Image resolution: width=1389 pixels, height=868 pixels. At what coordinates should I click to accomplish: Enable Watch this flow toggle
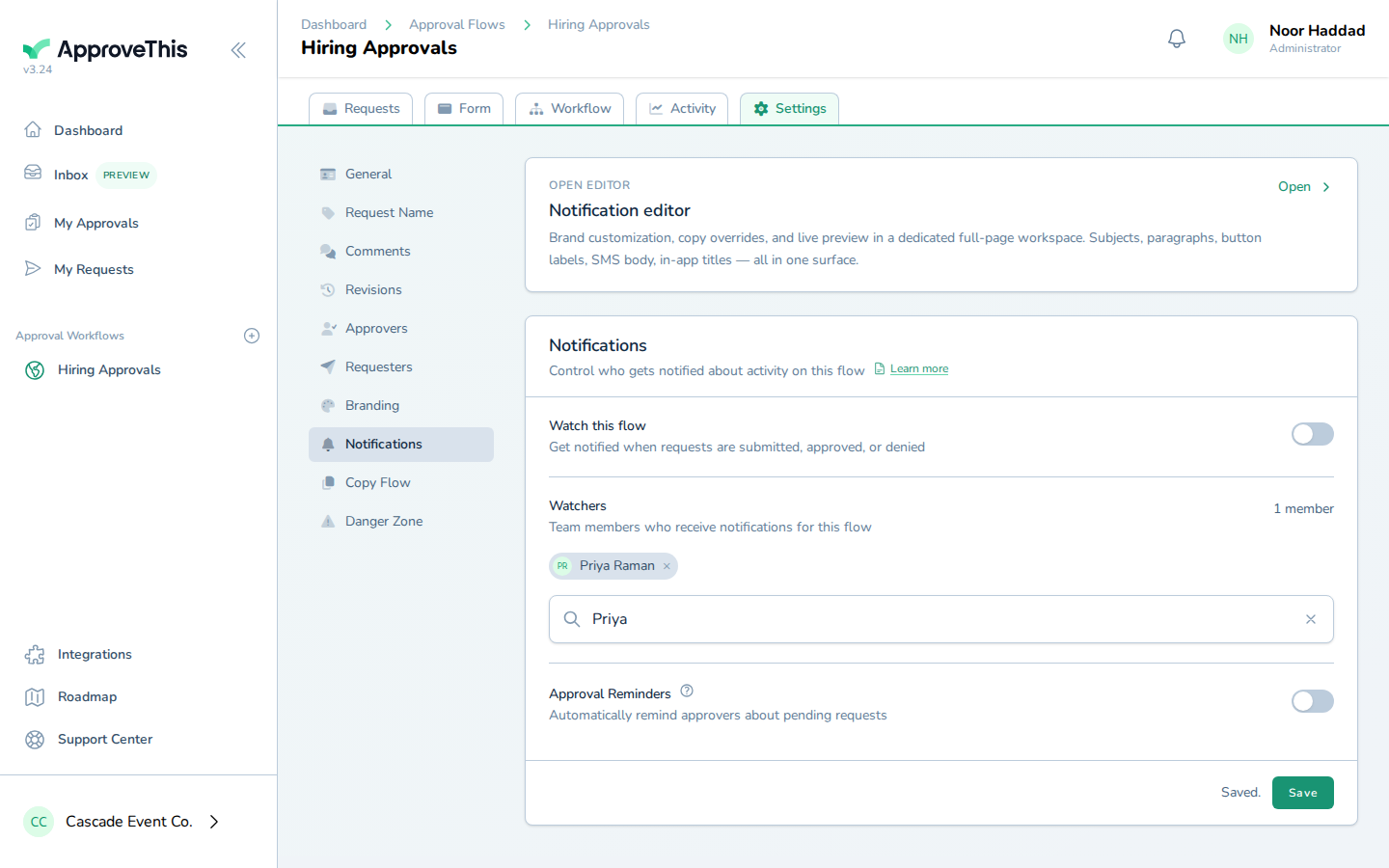[1313, 434]
